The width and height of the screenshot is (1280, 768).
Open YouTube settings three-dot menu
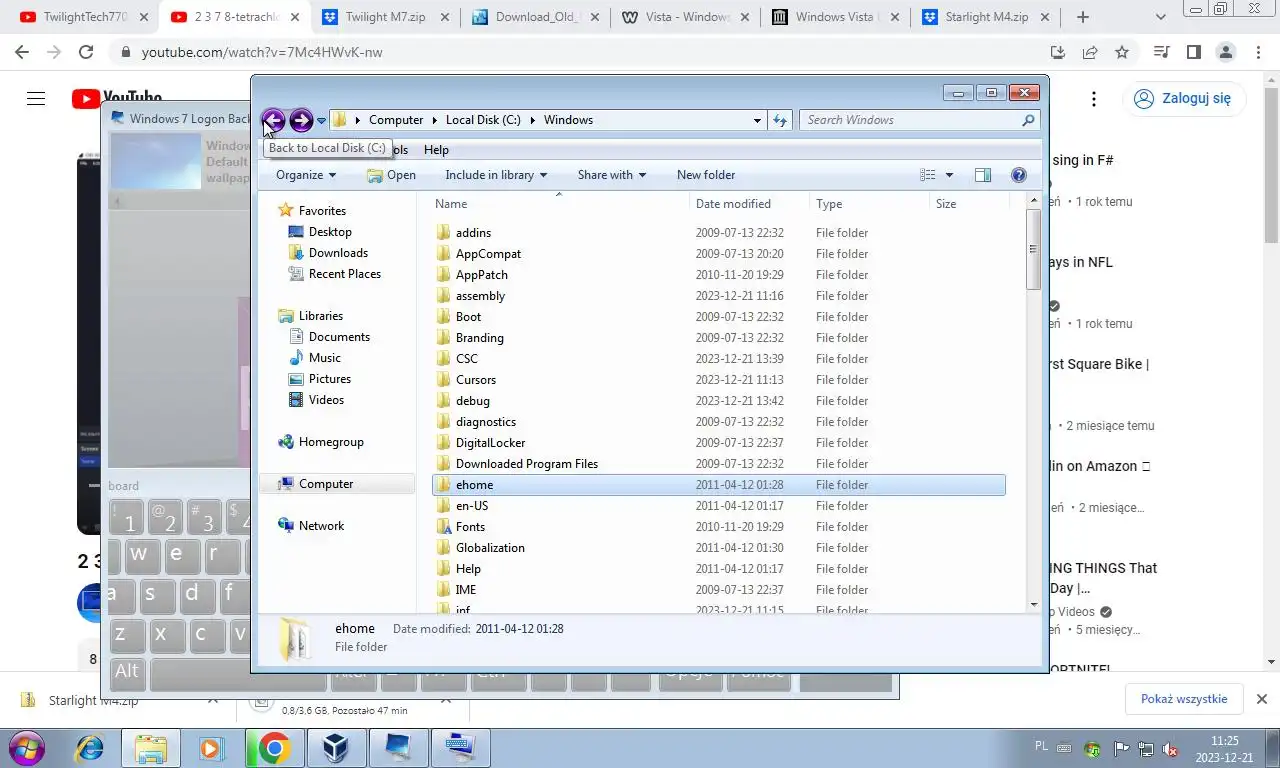click(1094, 99)
